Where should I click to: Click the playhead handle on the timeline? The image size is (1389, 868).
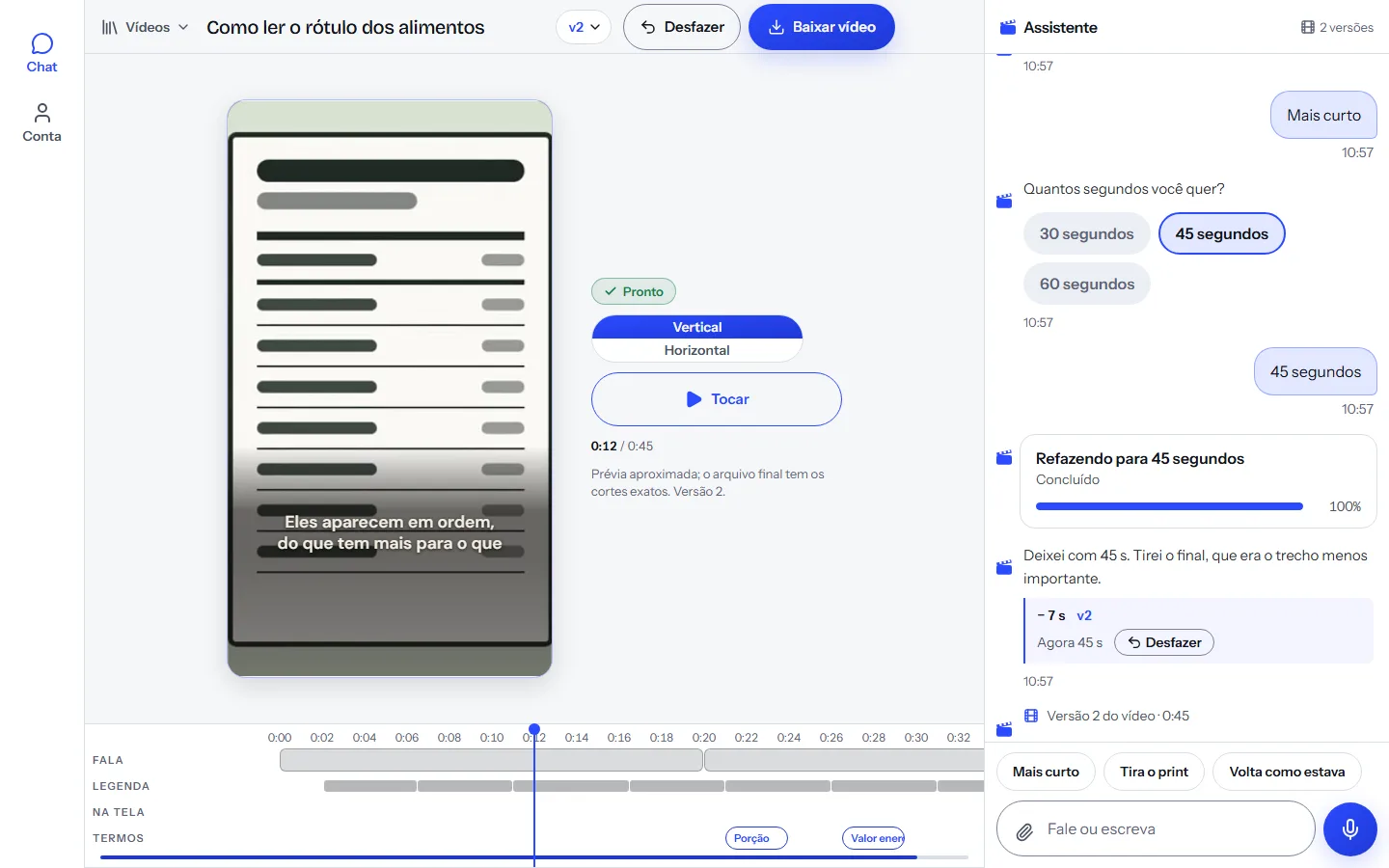click(534, 729)
